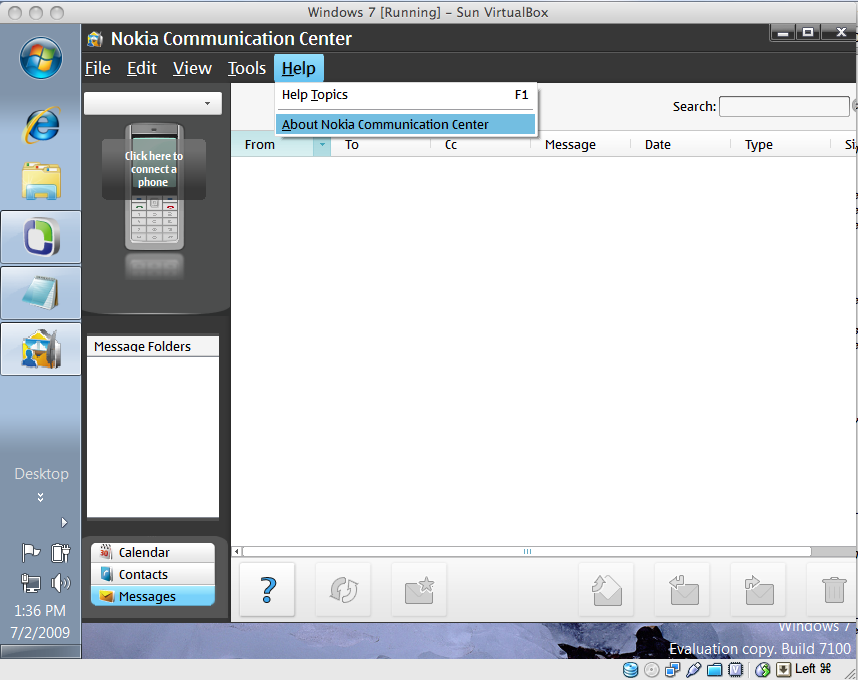Click the green and blue square taskbar icon
858x680 pixels.
click(x=41, y=237)
